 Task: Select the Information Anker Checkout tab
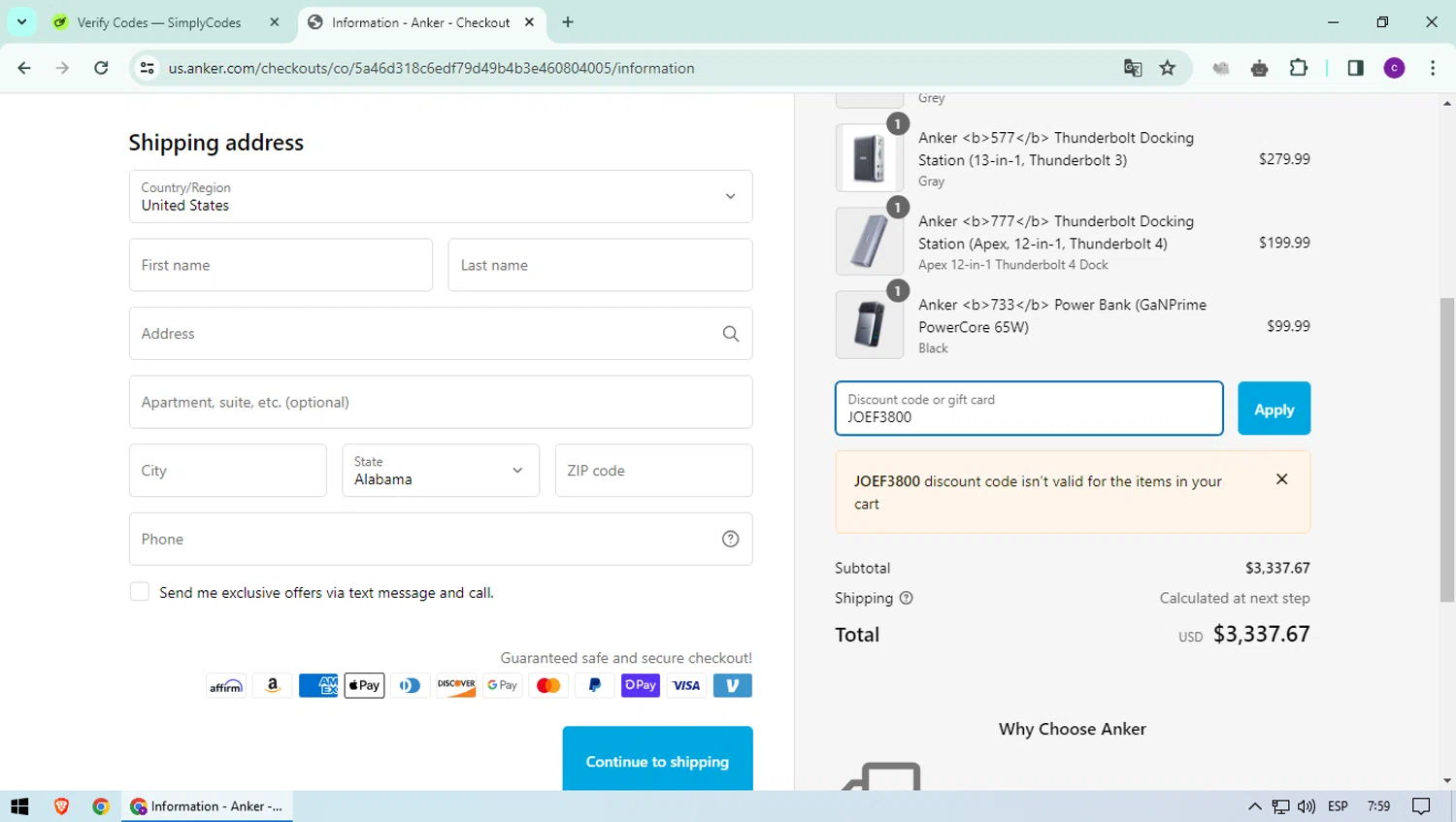420,22
